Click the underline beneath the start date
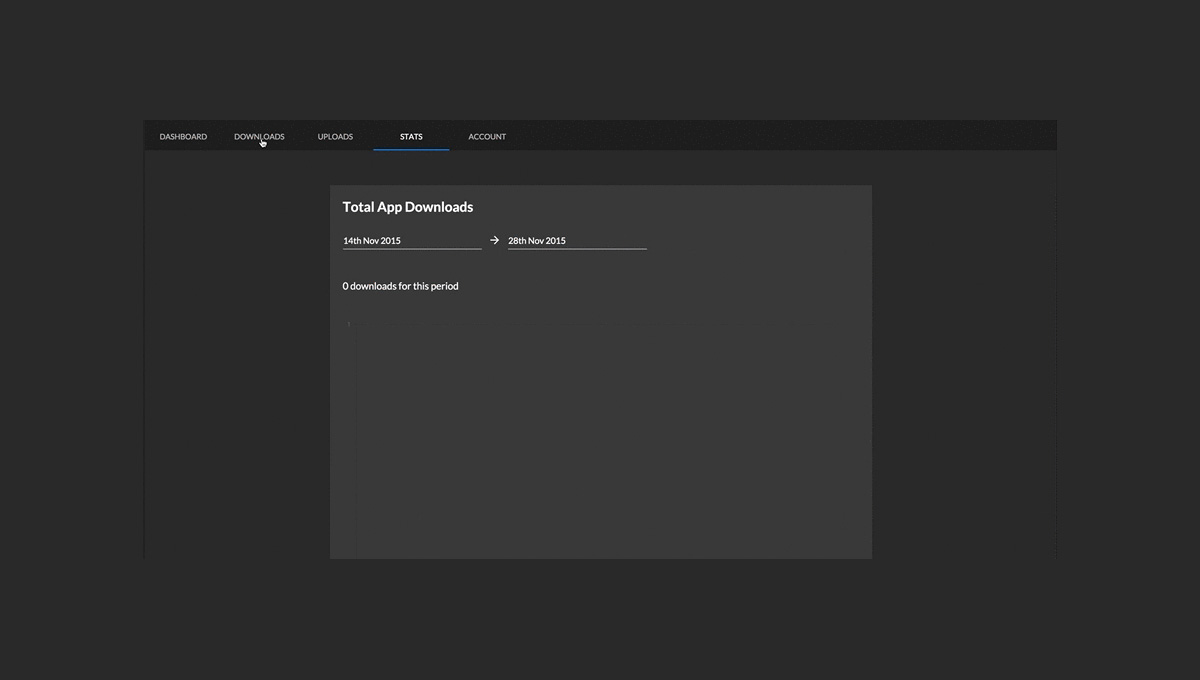 [x=411, y=249]
